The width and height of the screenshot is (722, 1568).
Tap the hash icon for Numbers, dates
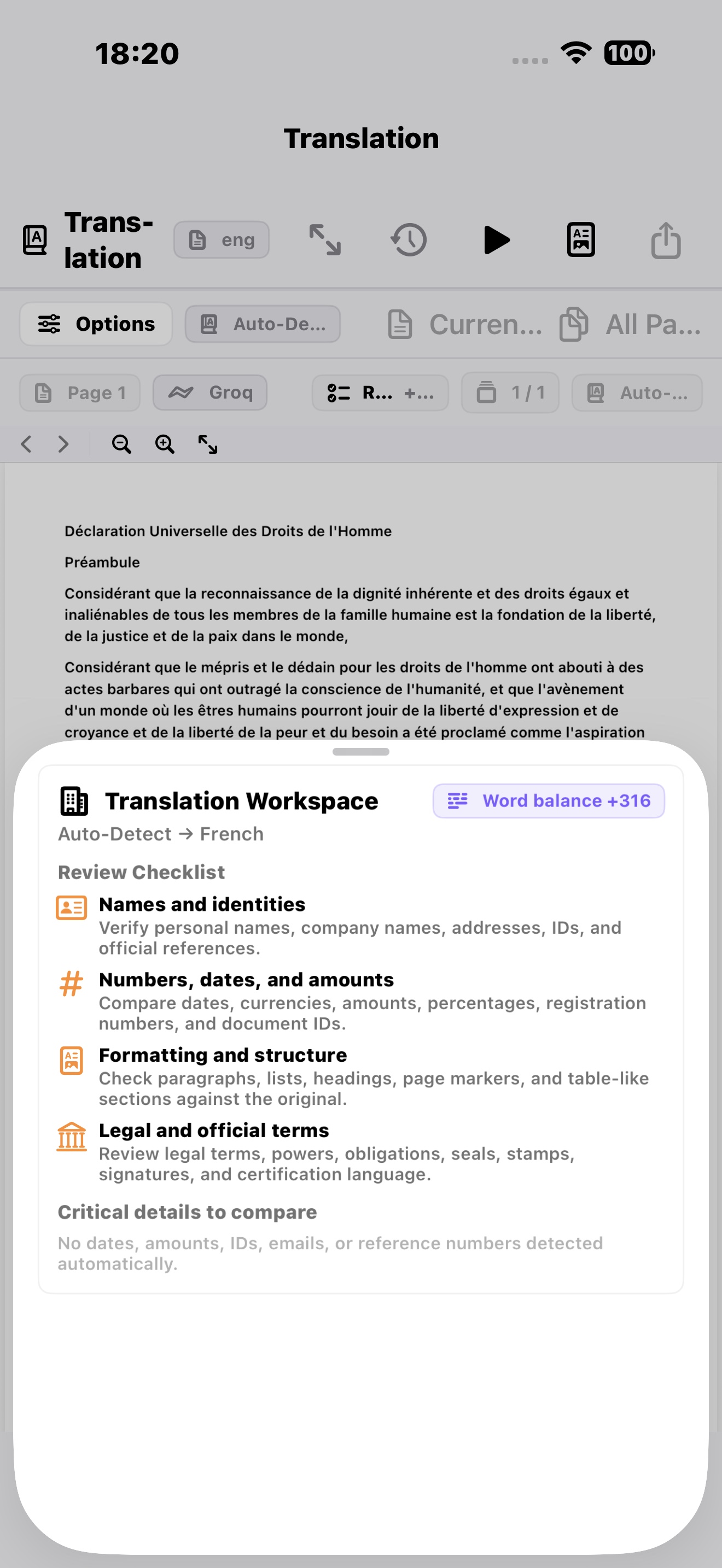click(71, 983)
